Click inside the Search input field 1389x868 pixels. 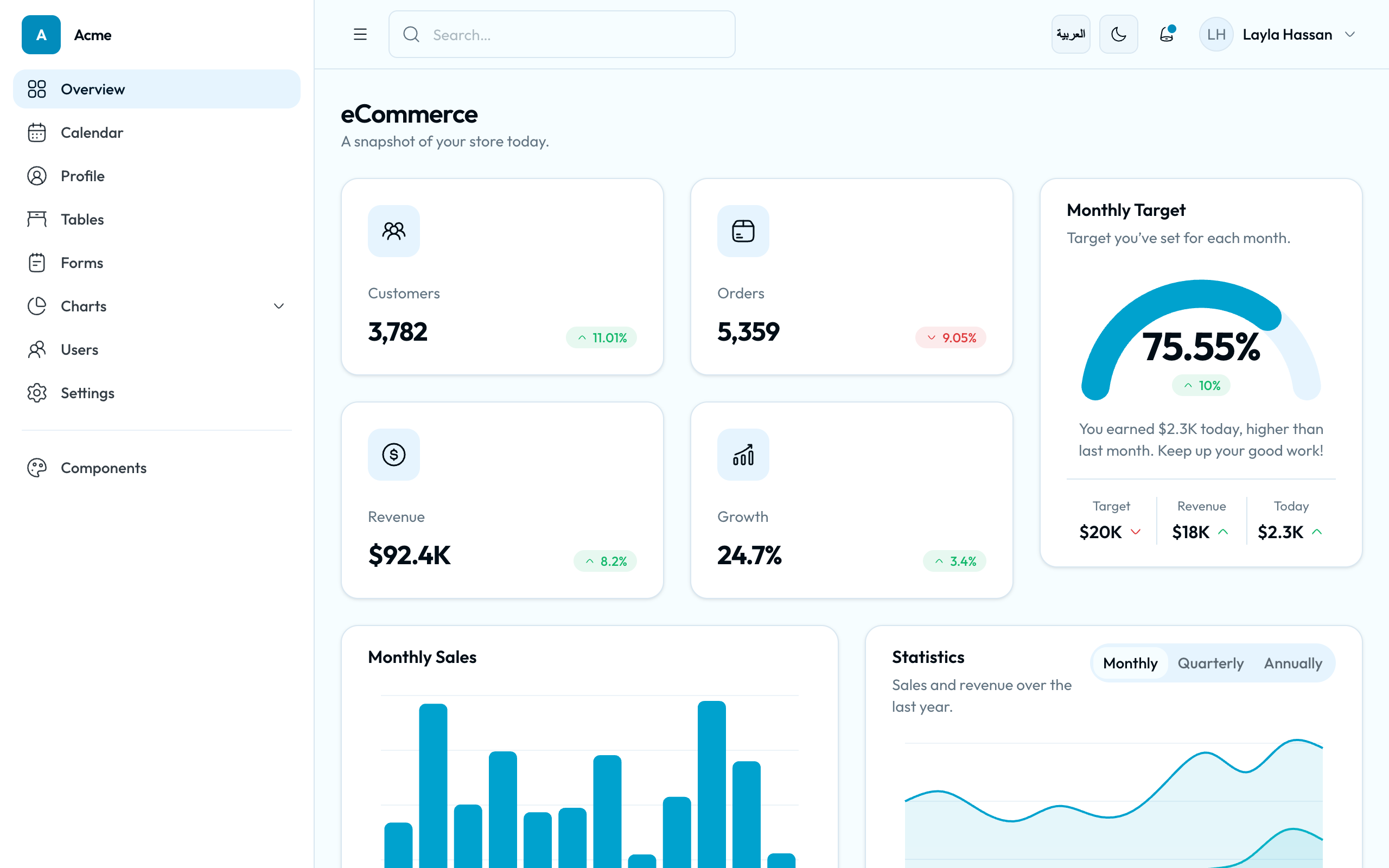(x=562, y=34)
